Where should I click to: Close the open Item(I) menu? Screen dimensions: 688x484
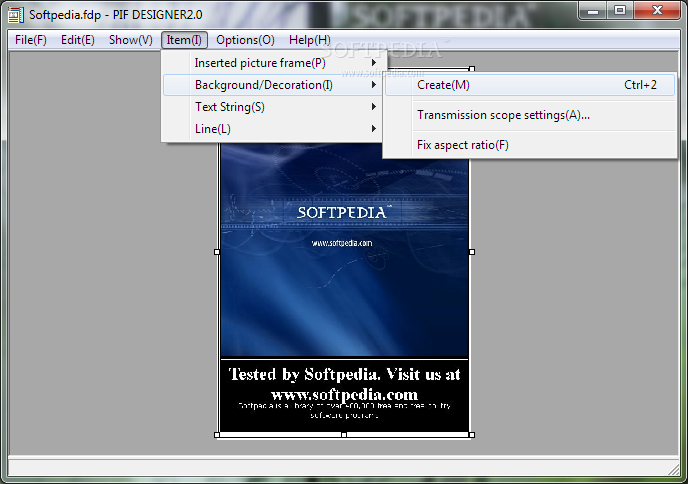coord(184,40)
